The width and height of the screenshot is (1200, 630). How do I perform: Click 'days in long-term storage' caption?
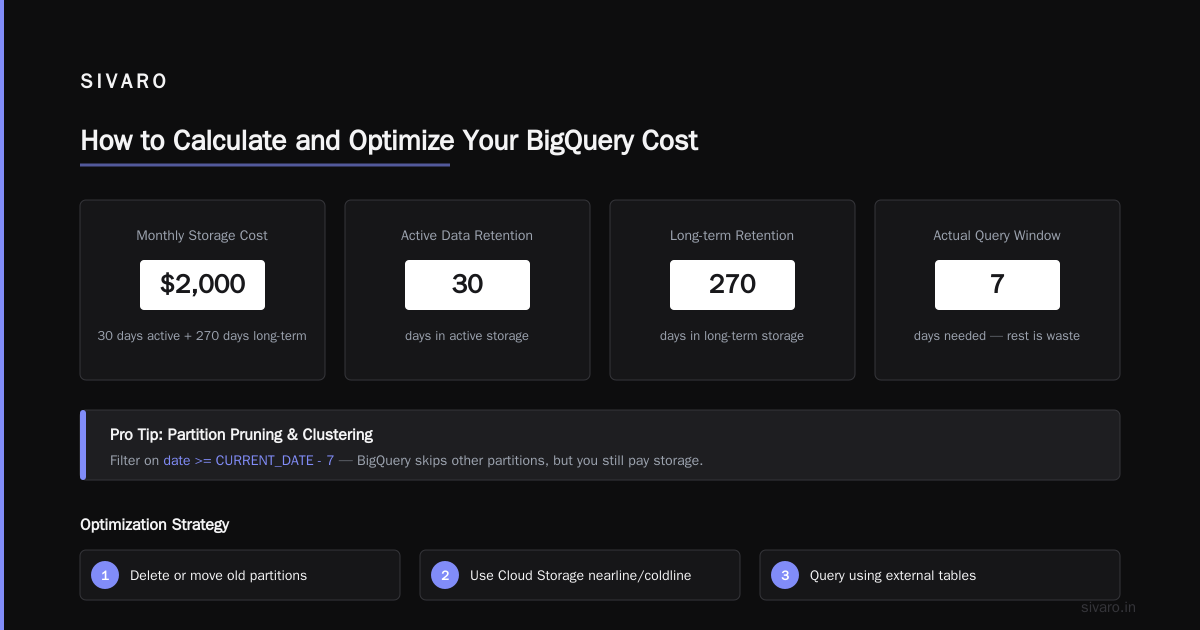click(732, 336)
